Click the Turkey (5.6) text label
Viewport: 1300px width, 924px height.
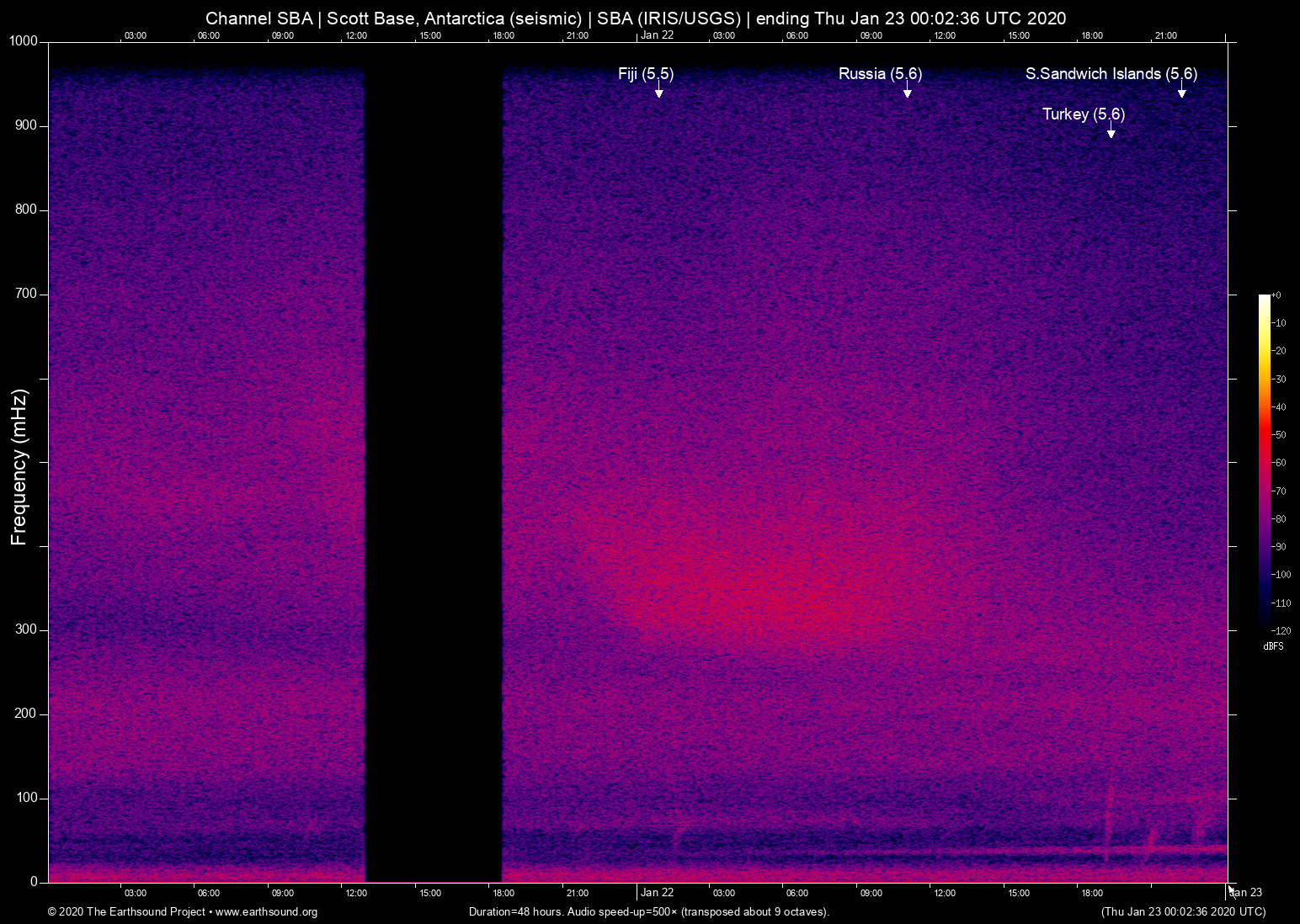(1083, 114)
